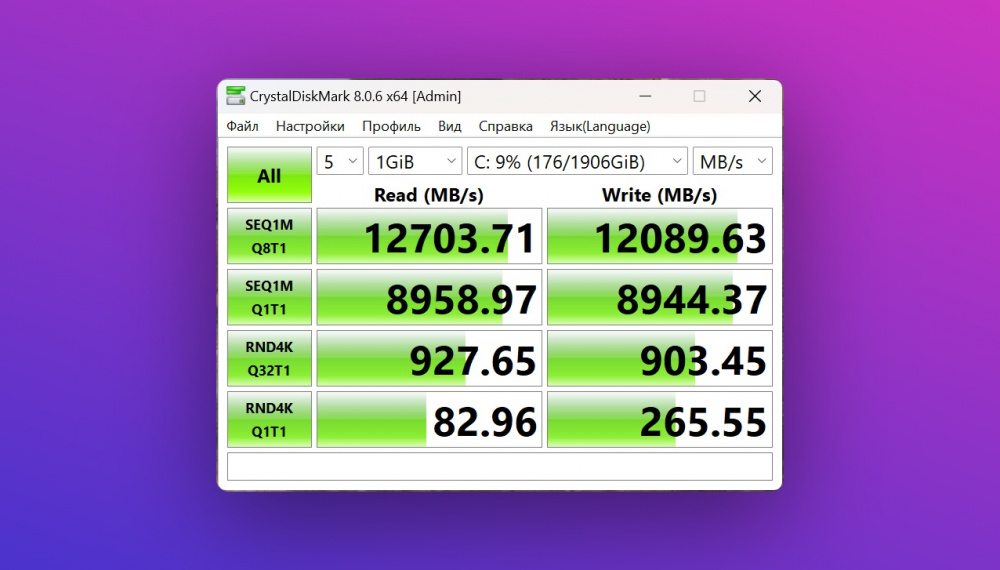Click the 8944.37 write result
This screenshot has height=570, width=1000.
pyautogui.click(x=659, y=297)
